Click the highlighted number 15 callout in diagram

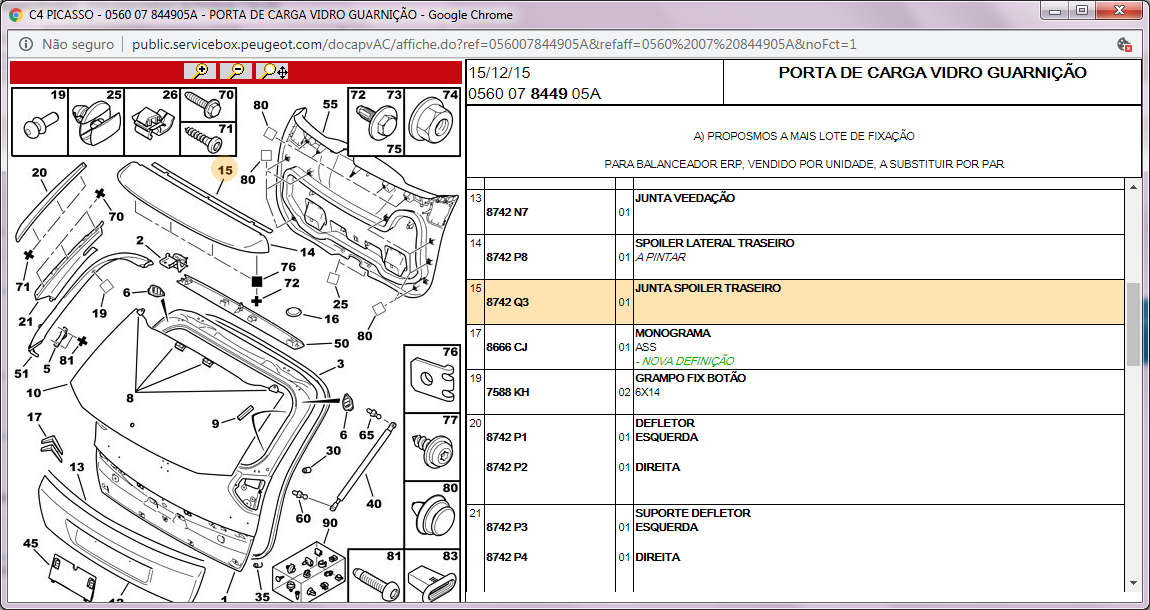point(225,171)
